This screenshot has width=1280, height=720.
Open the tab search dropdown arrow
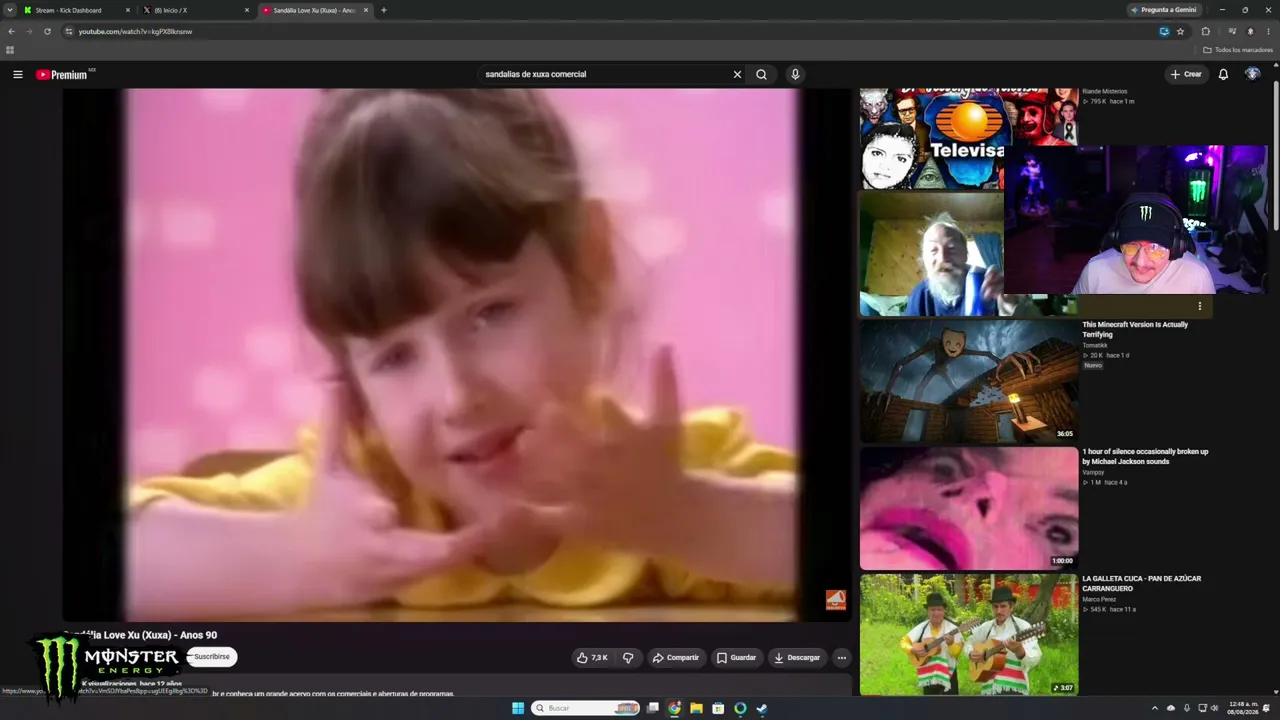[10, 10]
